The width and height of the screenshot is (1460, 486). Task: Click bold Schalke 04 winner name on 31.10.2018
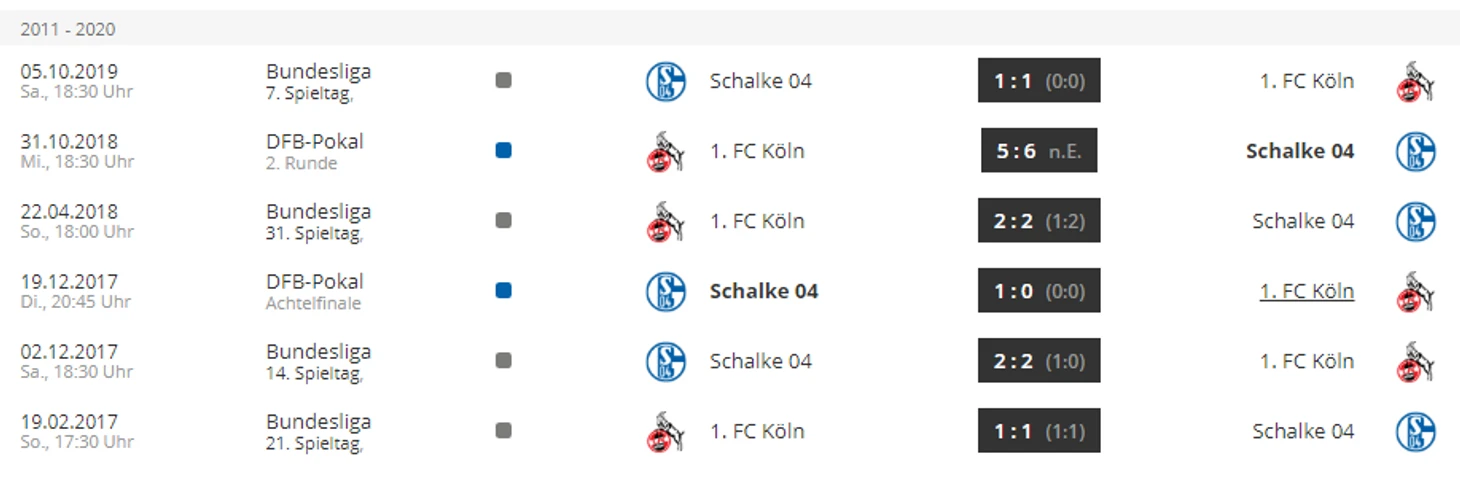coord(1299,151)
